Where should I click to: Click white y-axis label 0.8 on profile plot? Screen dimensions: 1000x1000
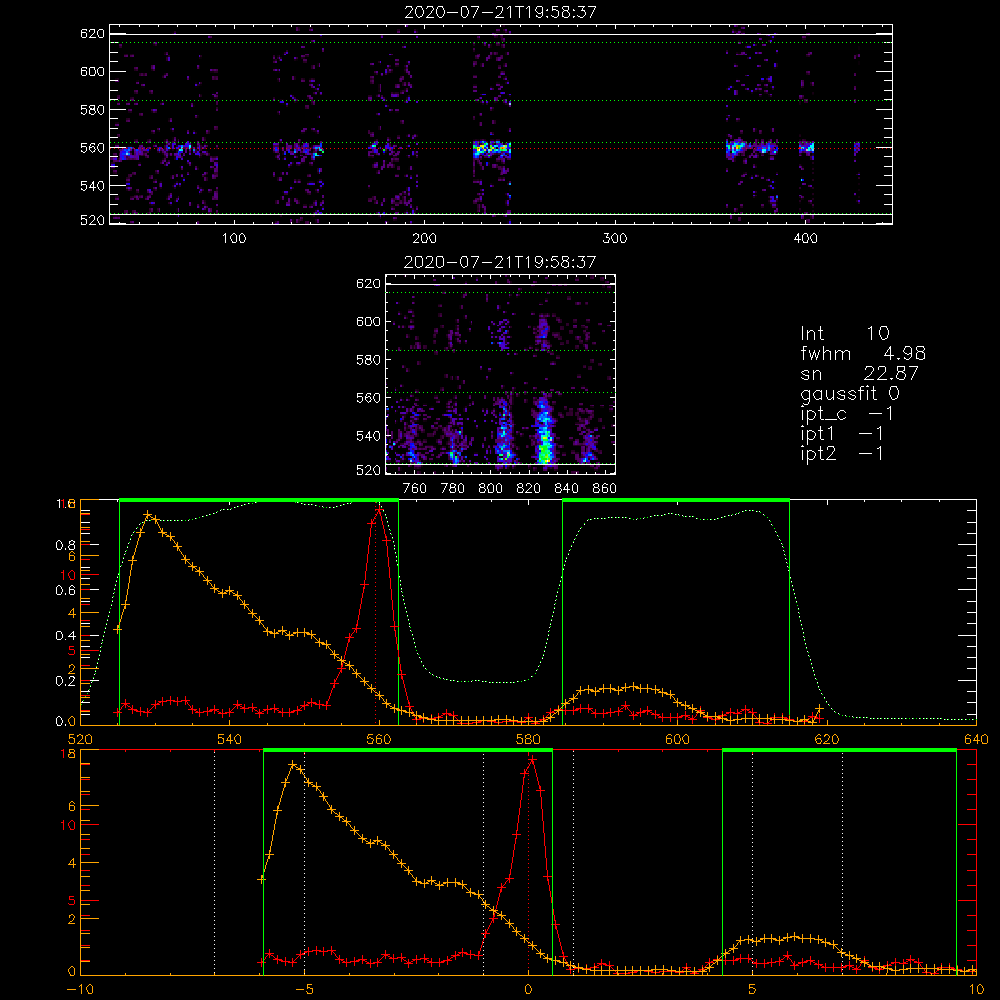click(66, 545)
